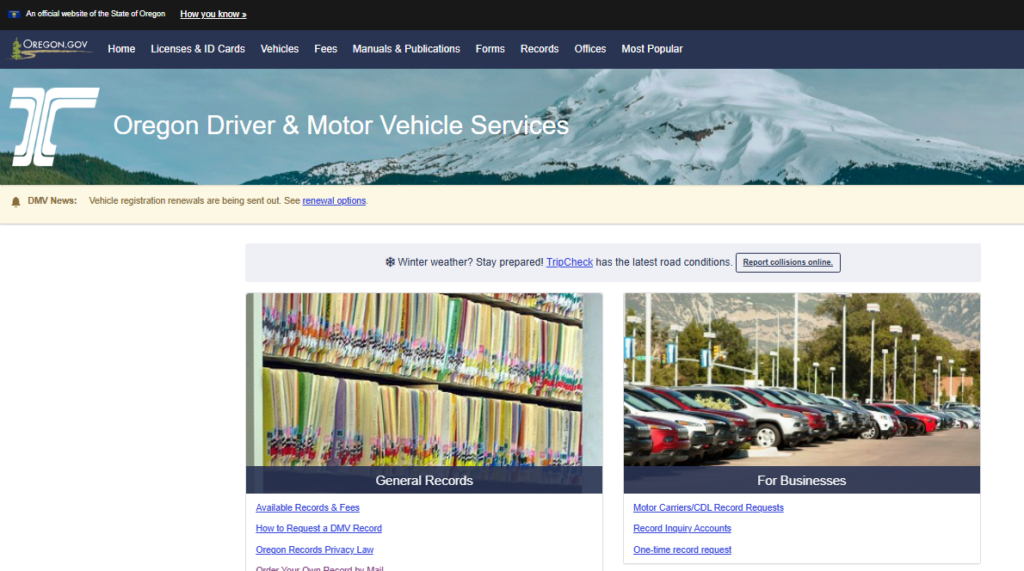
Task: Open the Most Popular menu
Action: pos(652,49)
